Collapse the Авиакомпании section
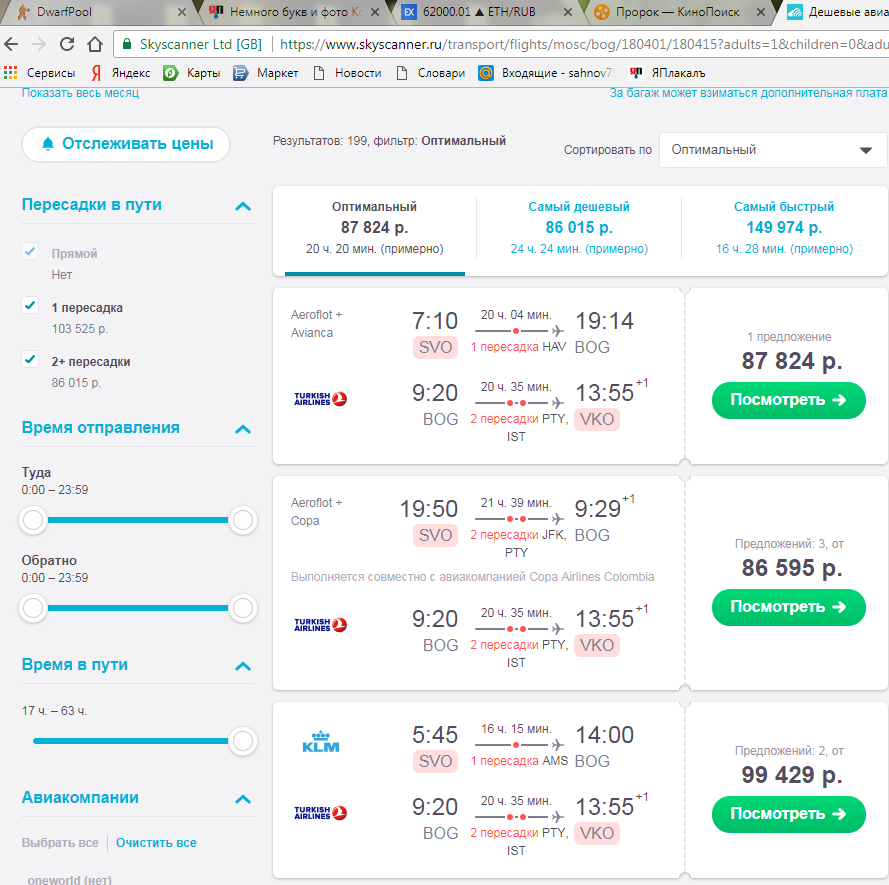This screenshot has width=889, height=885. [x=243, y=799]
